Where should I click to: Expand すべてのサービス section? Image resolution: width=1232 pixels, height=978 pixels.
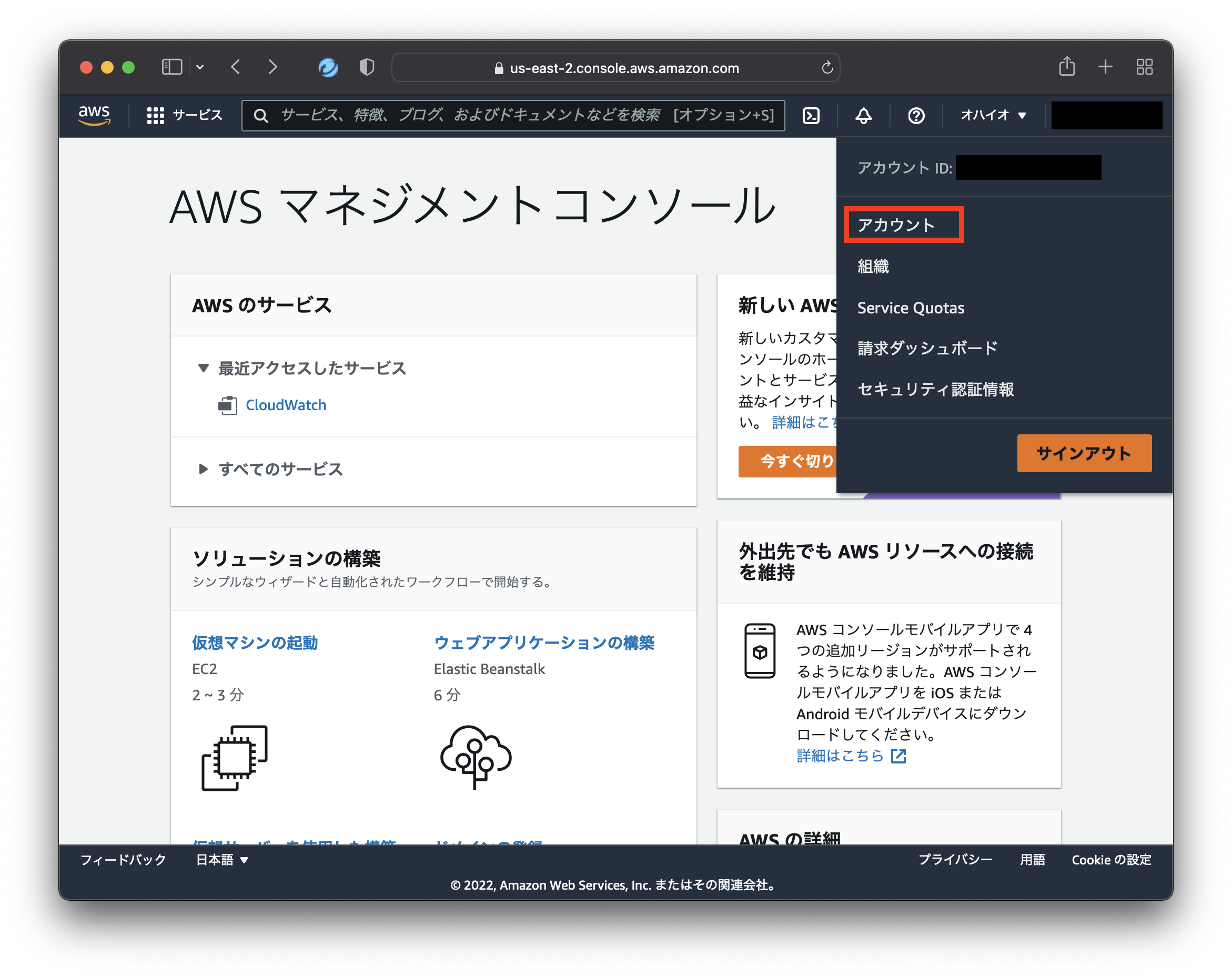tap(281, 469)
